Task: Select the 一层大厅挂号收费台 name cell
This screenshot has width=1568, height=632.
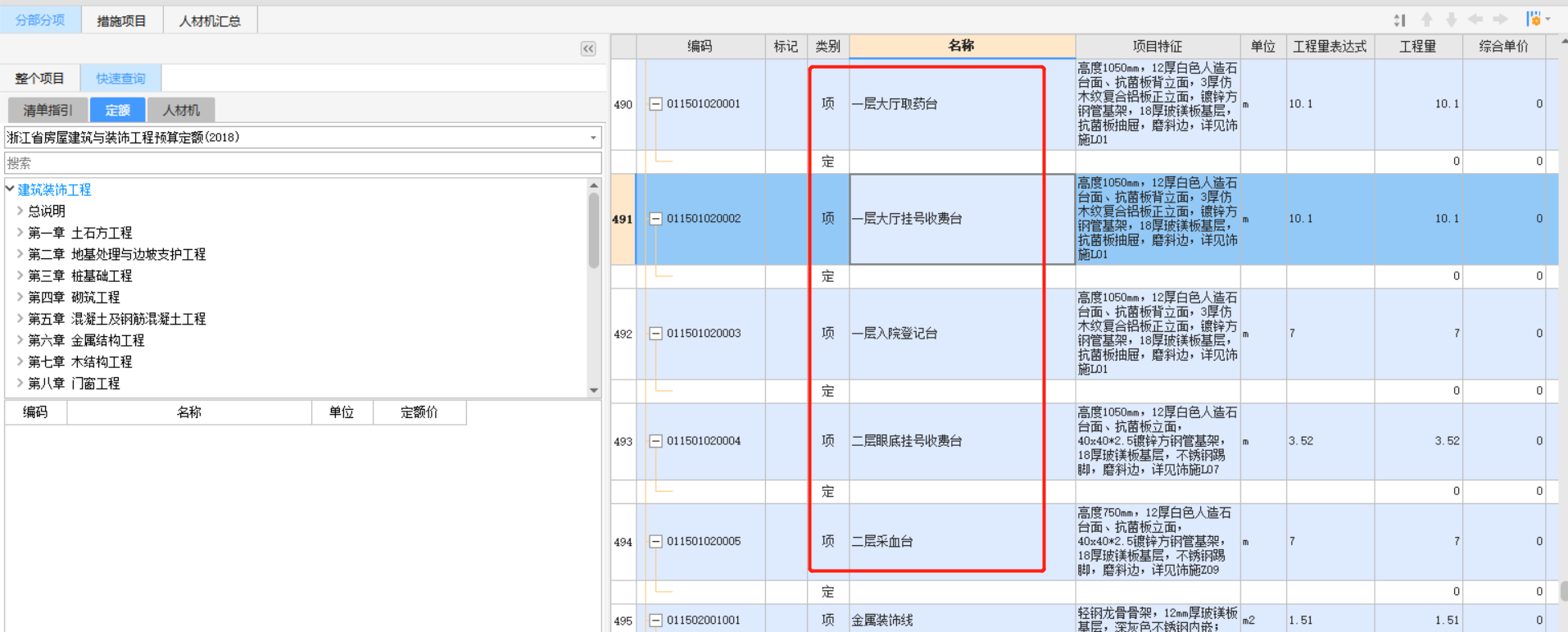Action: click(962, 219)
